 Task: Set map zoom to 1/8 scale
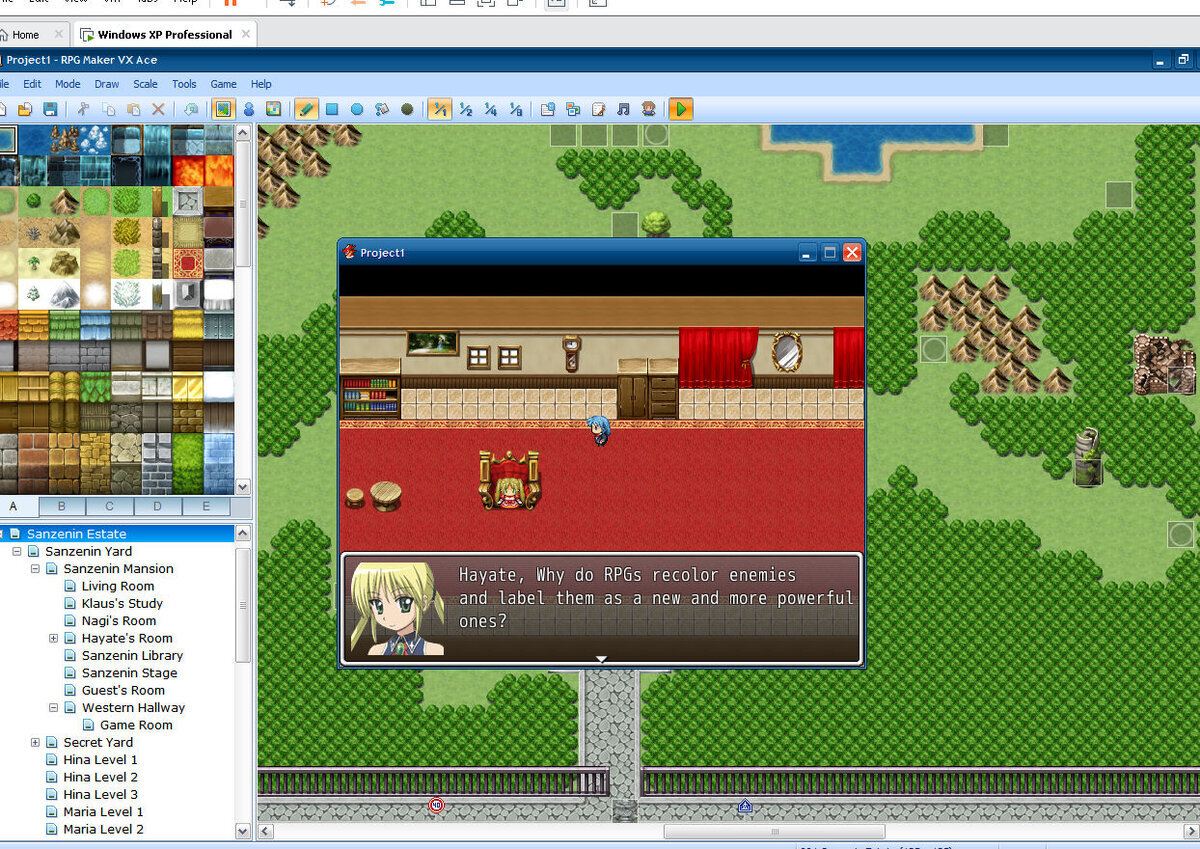click(515, 109)
